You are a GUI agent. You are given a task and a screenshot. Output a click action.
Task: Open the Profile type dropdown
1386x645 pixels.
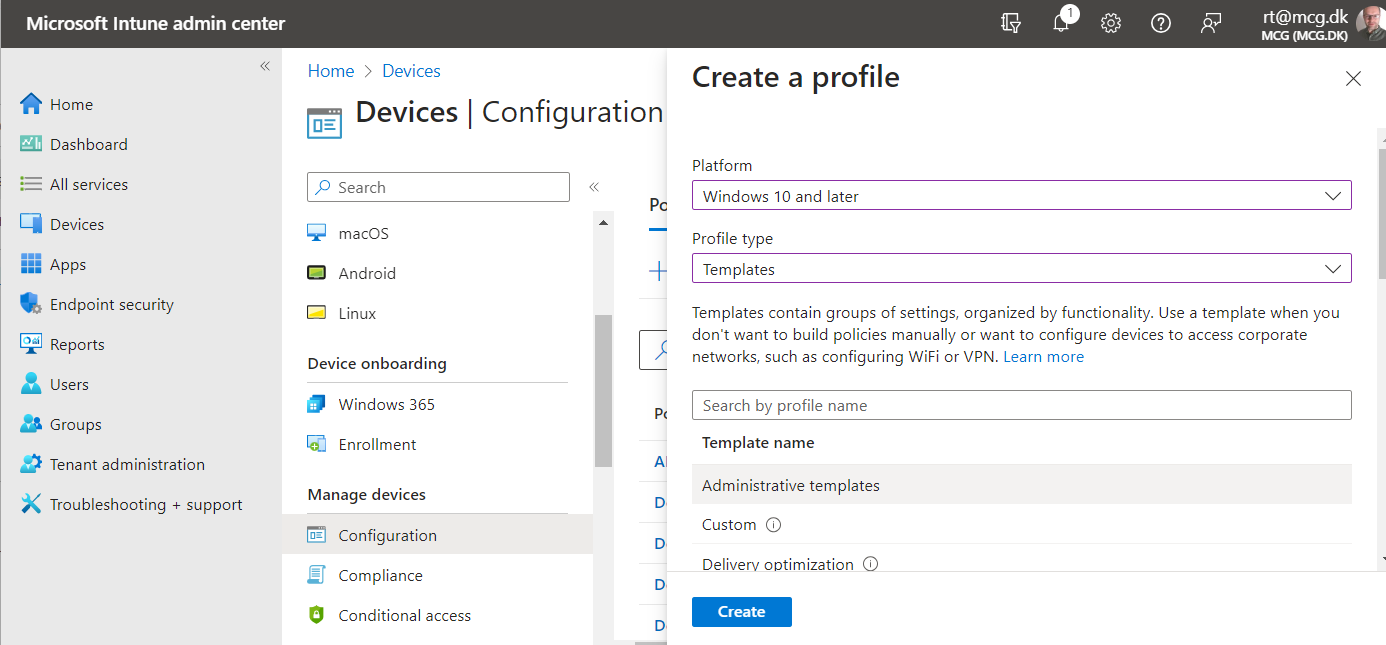coord(1021,269)
